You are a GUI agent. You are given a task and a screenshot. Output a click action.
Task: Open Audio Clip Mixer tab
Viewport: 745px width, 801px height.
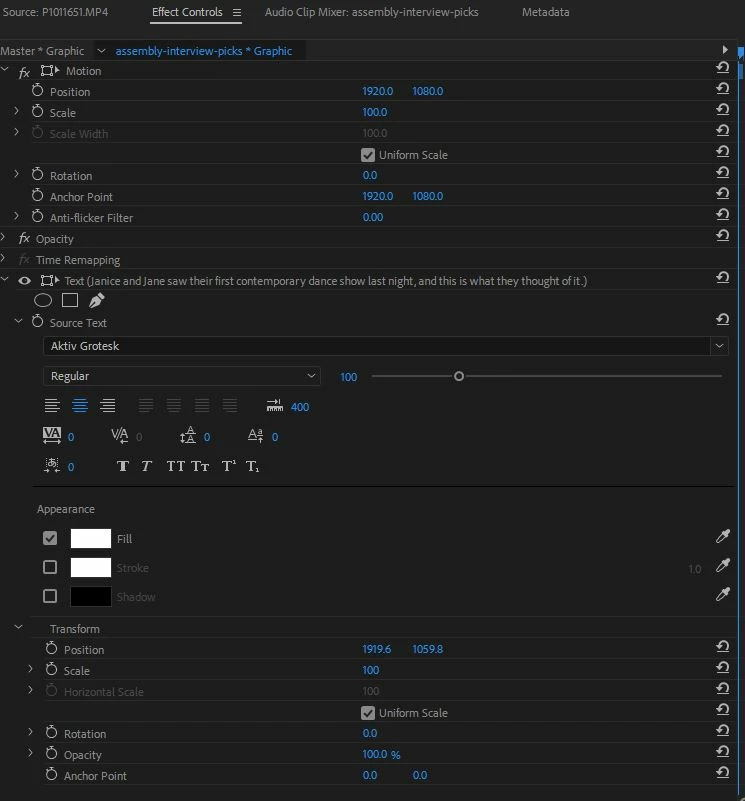pyautogui.click(x=371, y=12)
